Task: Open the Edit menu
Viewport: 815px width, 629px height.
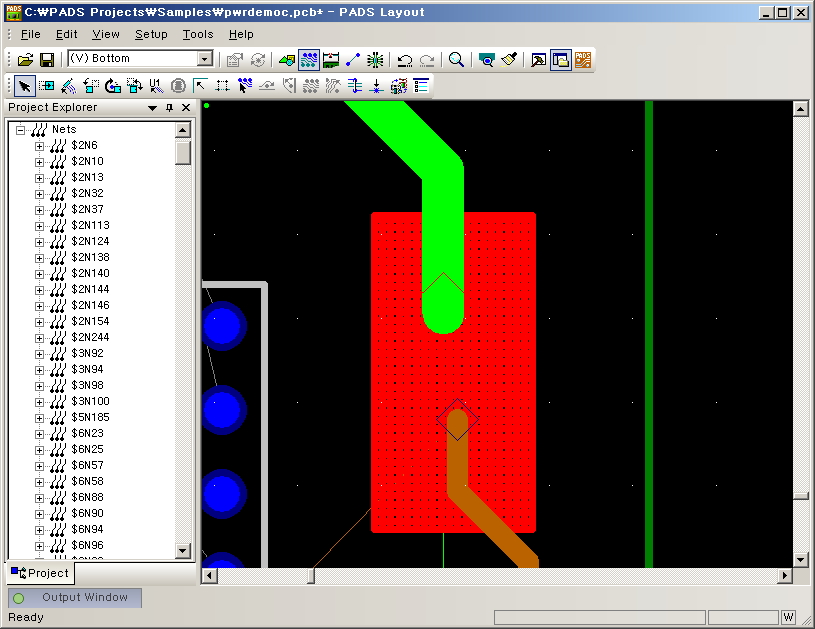Action: (67, 34)
